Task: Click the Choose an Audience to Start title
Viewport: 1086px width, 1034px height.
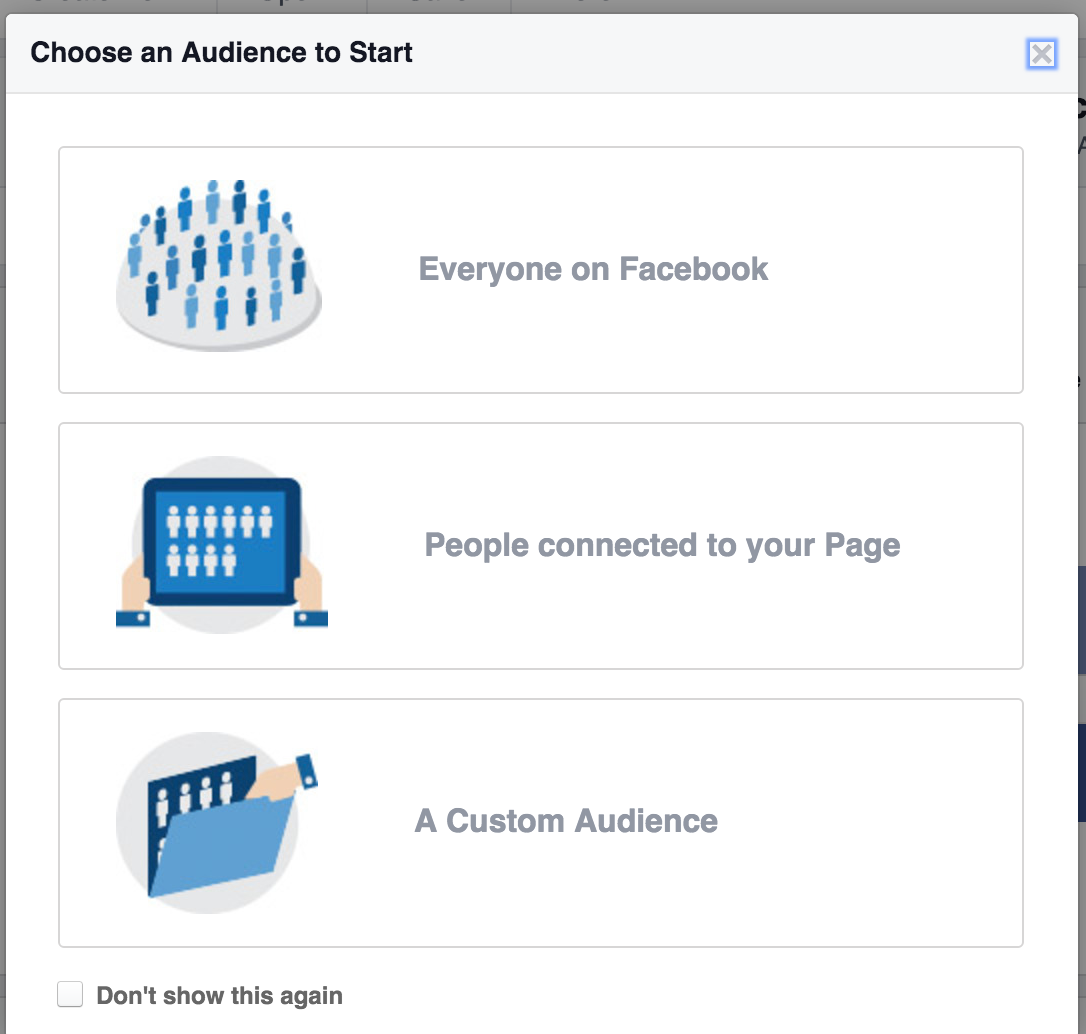Action: tap(221, 53)
